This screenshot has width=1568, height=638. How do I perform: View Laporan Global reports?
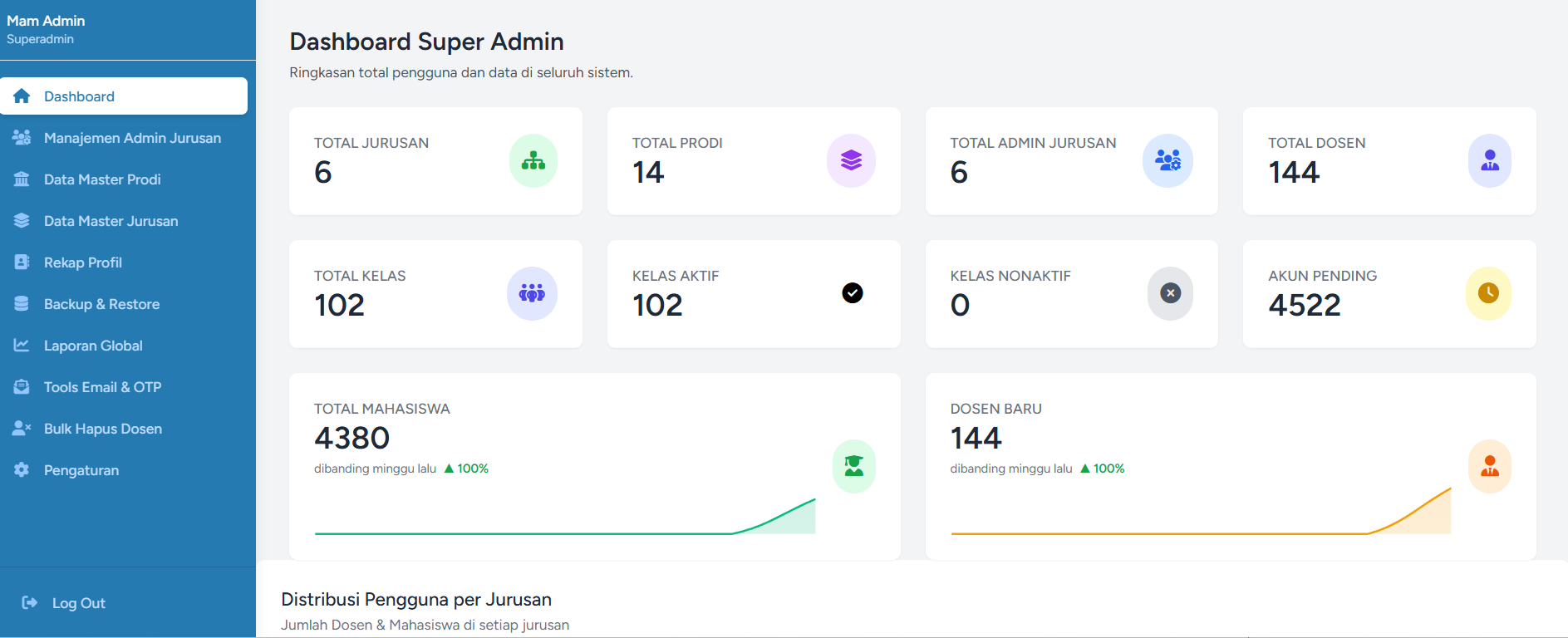click(x=93, y=346)
